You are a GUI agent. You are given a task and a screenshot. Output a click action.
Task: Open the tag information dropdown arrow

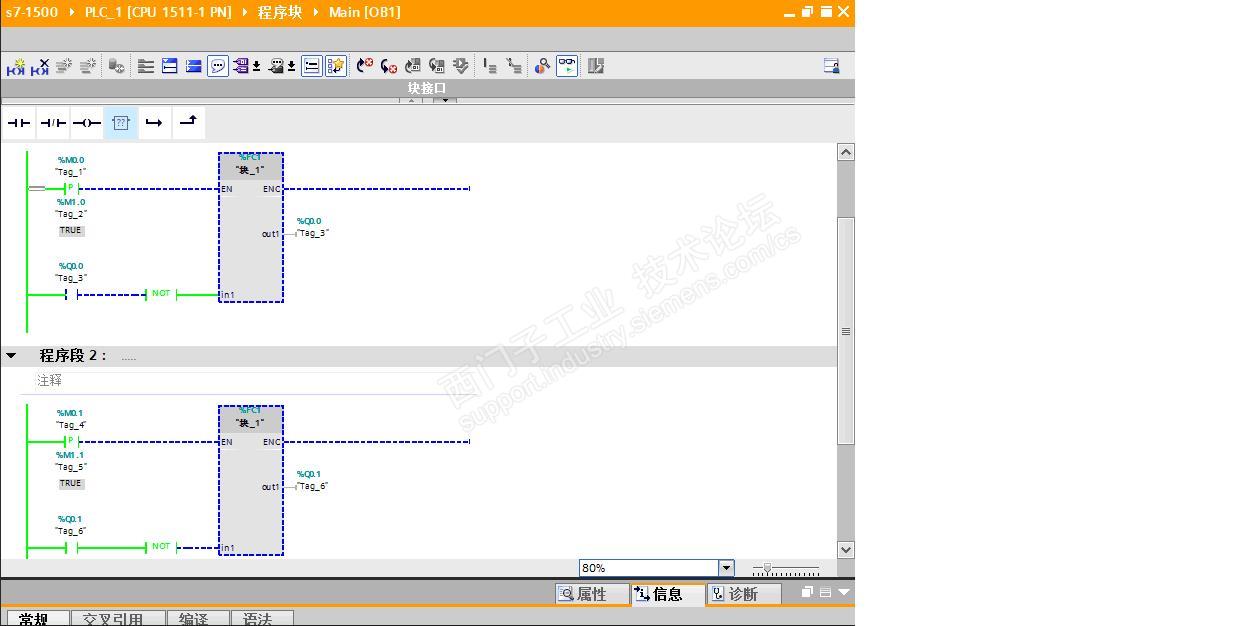tap(291, 66)
